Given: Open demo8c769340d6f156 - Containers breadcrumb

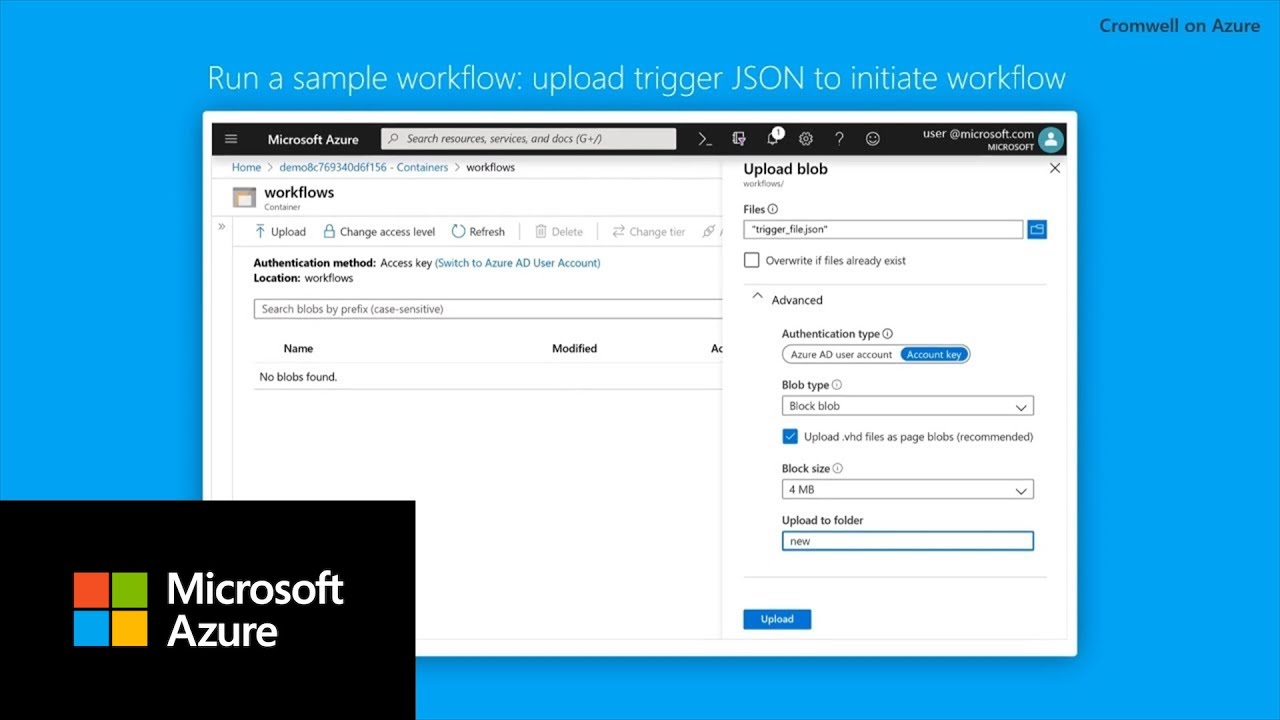Looking at the screenshot, I should pos(364,167).
